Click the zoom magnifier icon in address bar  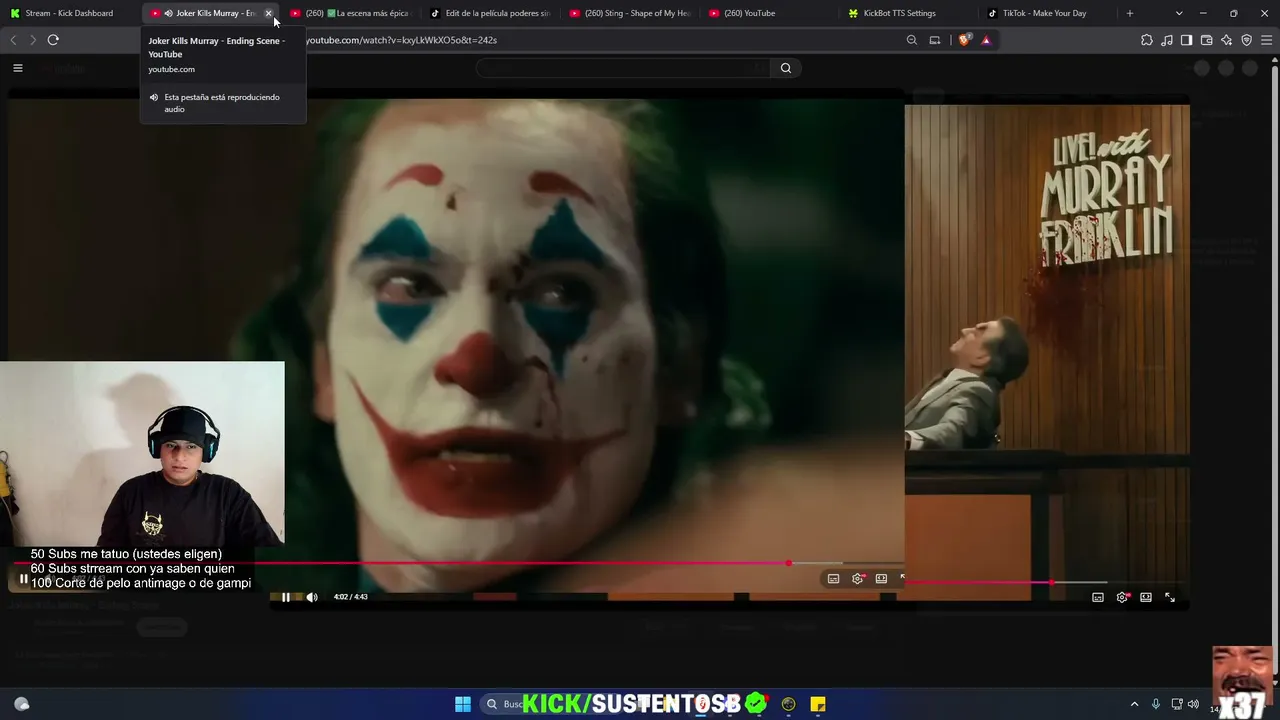912,40
